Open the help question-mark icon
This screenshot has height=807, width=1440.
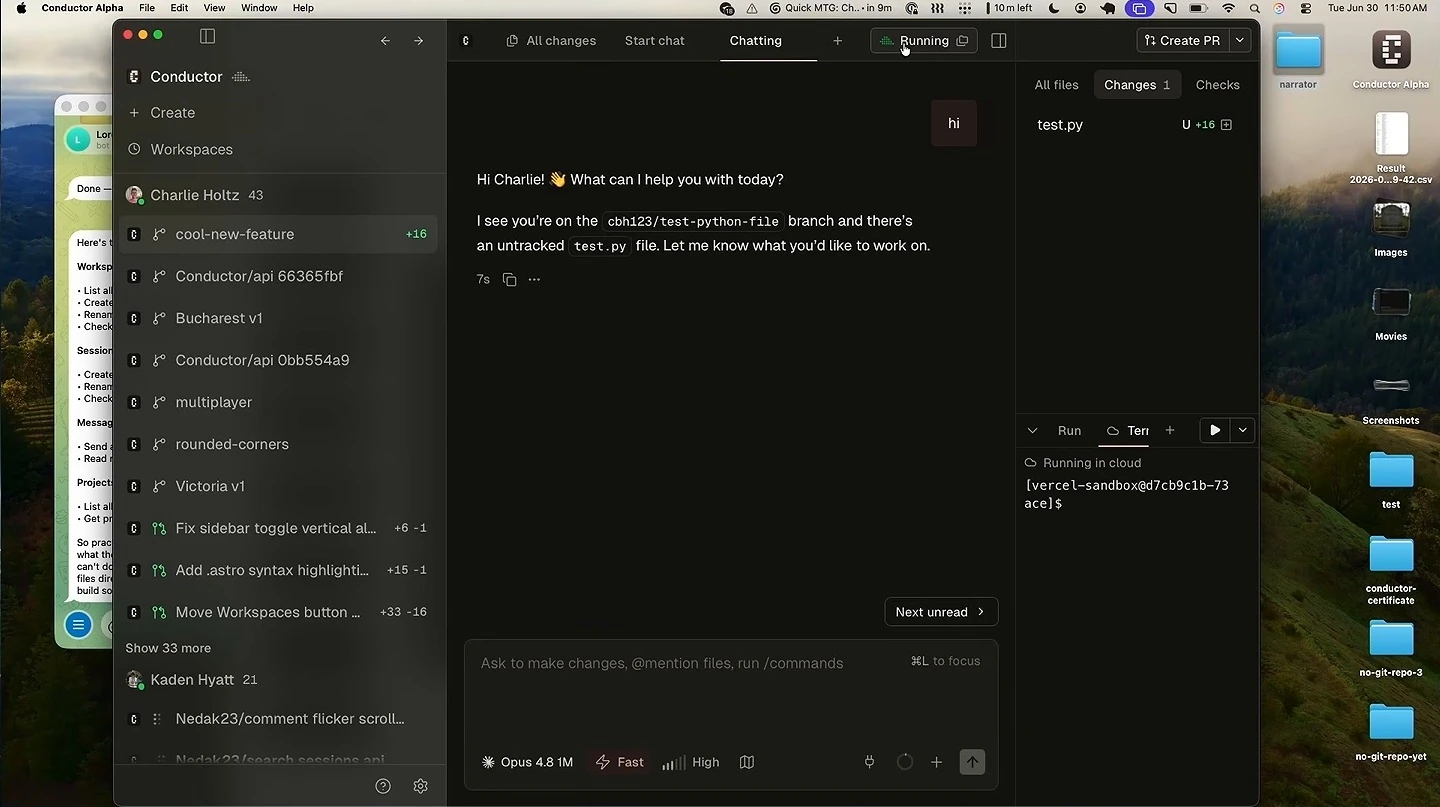click(x=383, y=786)
